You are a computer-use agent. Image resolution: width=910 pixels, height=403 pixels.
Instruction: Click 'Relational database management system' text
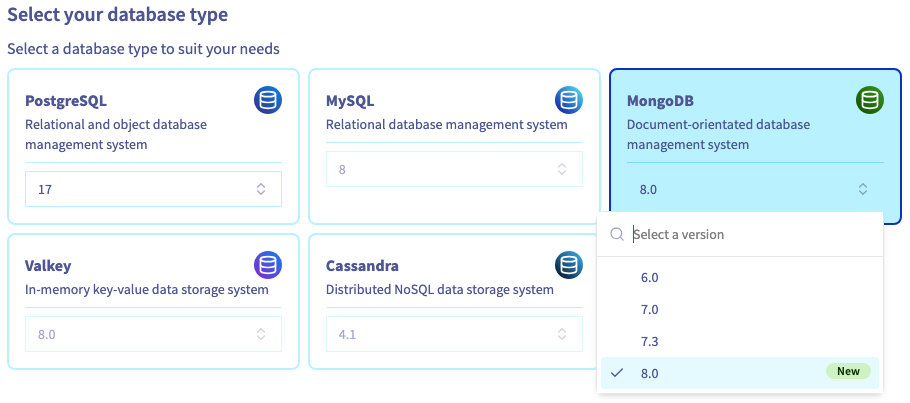pyautogui.click(x=447, y=124)
